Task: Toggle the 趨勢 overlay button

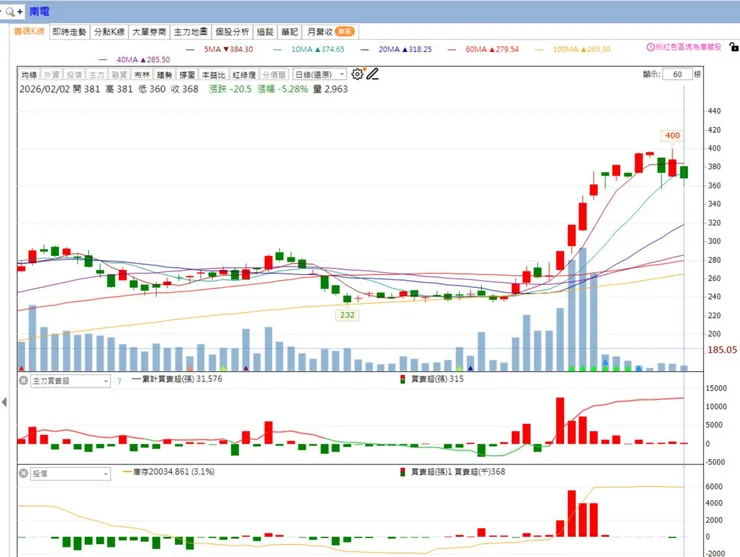Action: pyautogui.click(x=164, y=75)
